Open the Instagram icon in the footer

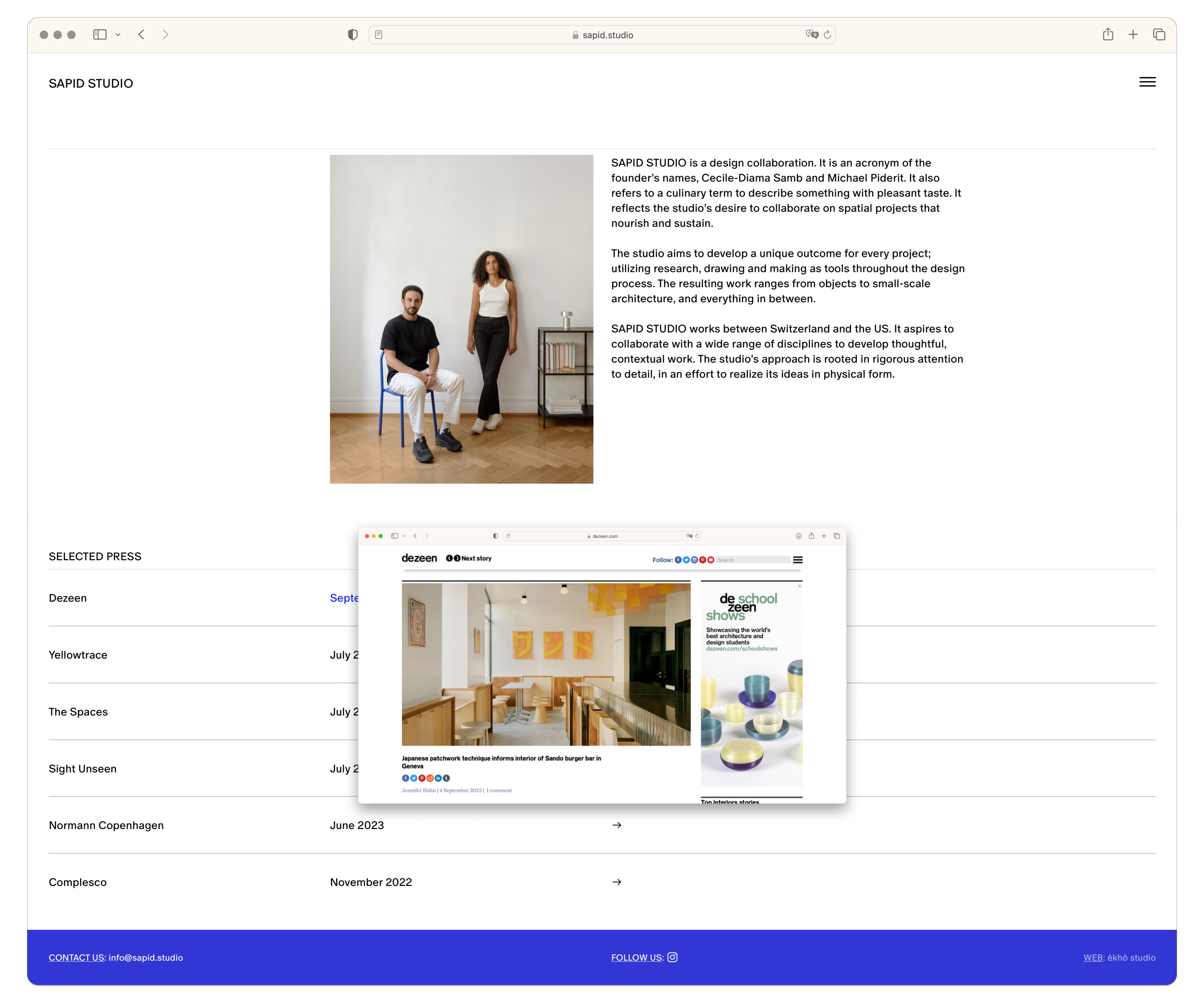[x=673, y=957]
